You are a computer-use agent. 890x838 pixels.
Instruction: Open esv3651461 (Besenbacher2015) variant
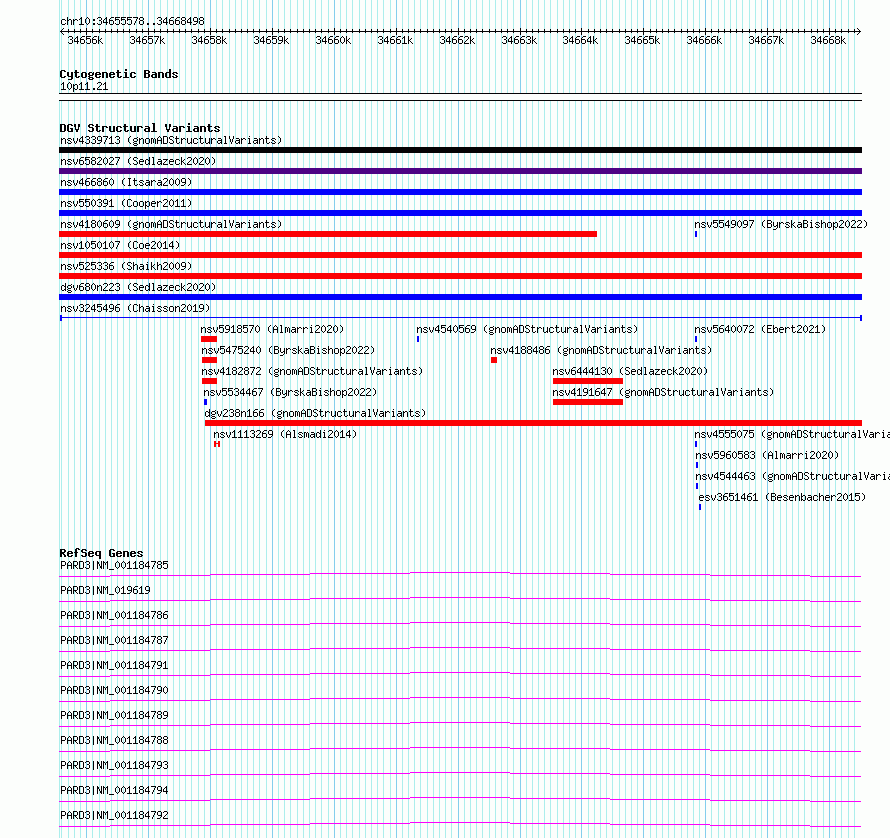pyautogui.click(x=782, y=497)
